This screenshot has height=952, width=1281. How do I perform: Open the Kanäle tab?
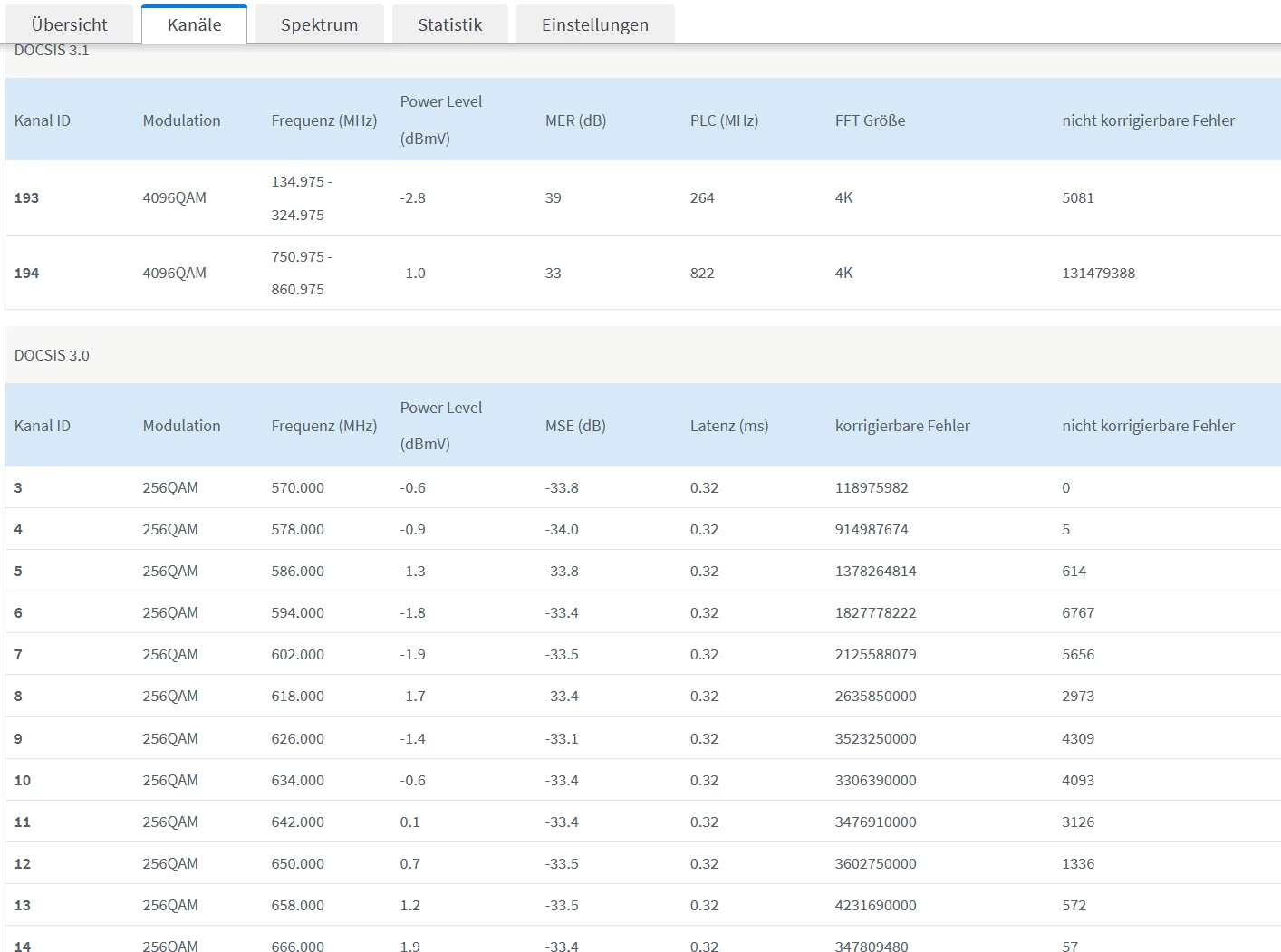click(194, 24)
